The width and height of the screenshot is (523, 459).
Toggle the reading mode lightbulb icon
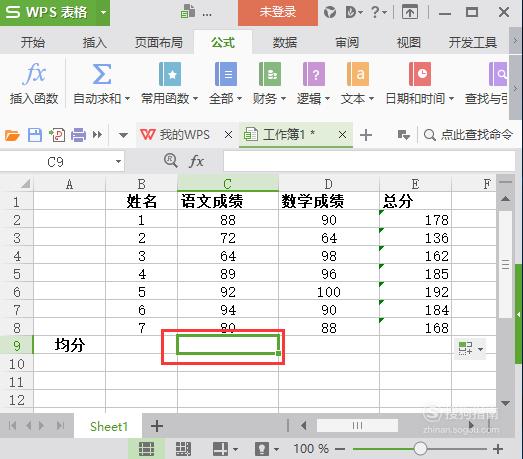[x=262, y=449]
